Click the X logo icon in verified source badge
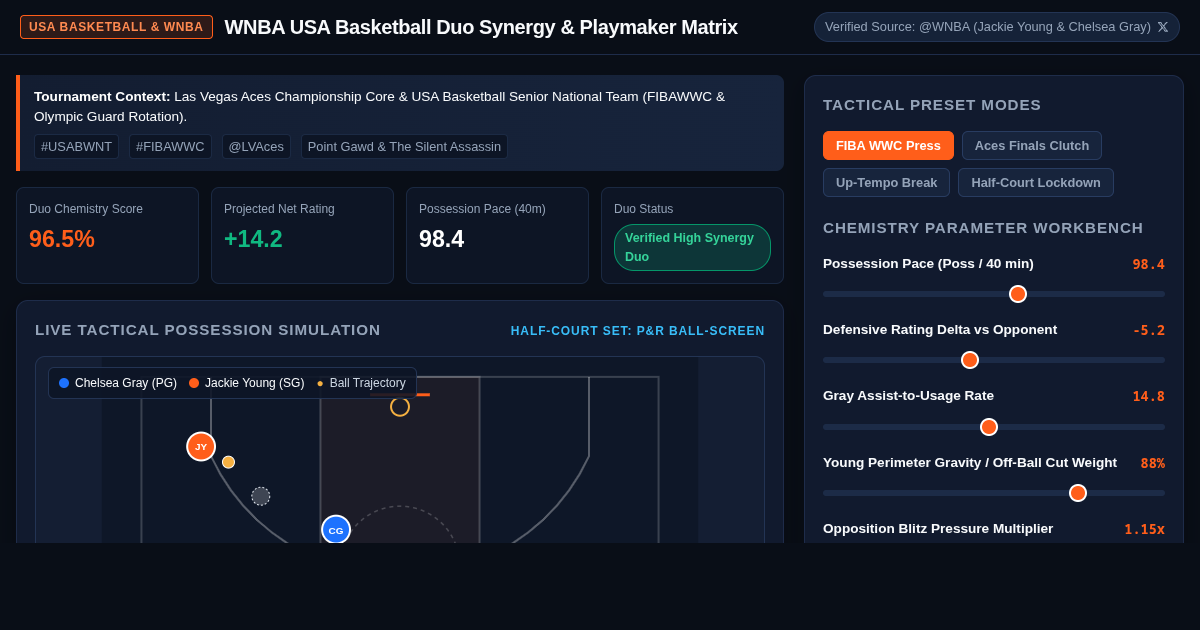The height and width of the screenshot is (630, 1200). tap(1163, 27)
